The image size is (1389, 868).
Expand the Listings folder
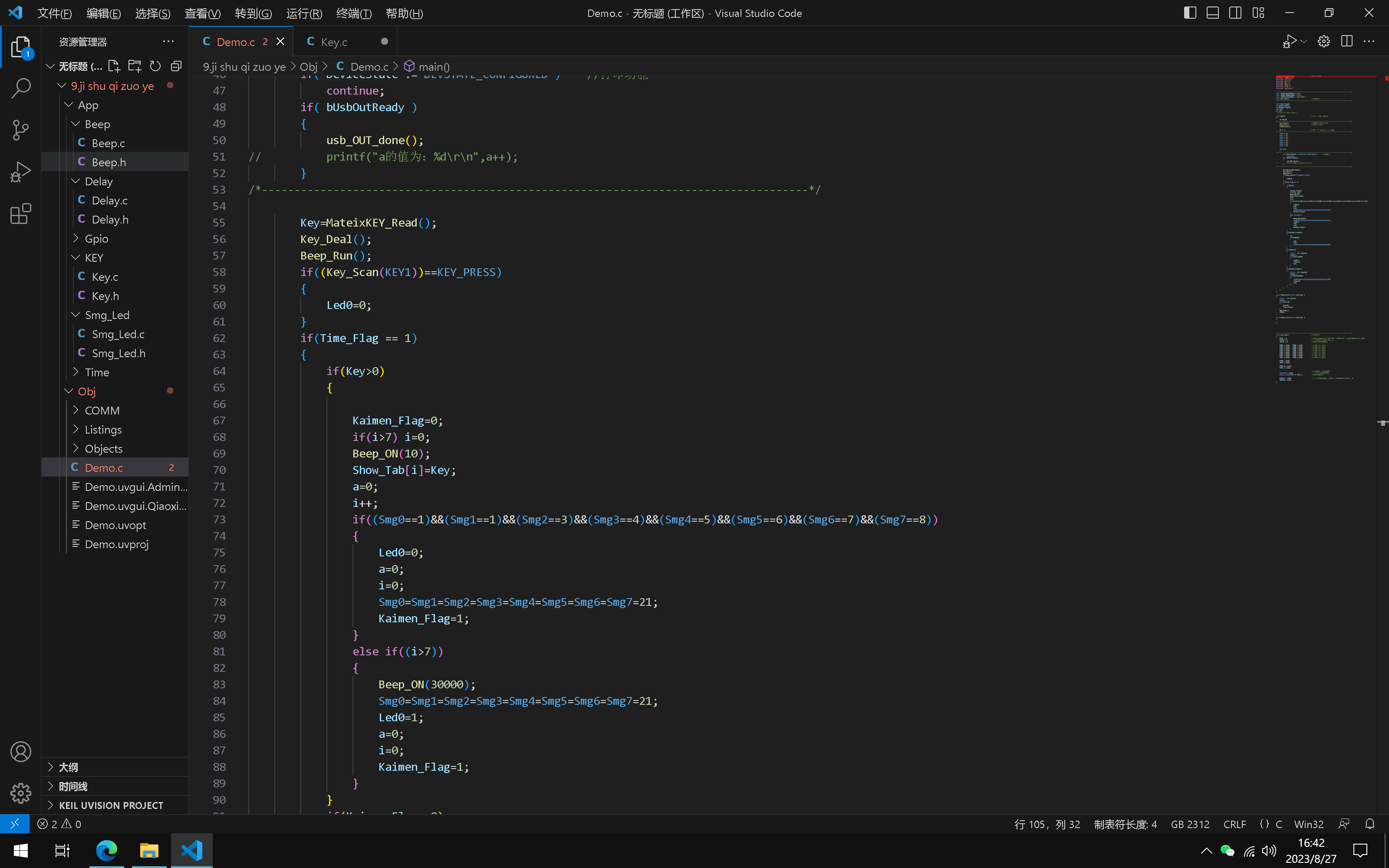click(115, 429)
